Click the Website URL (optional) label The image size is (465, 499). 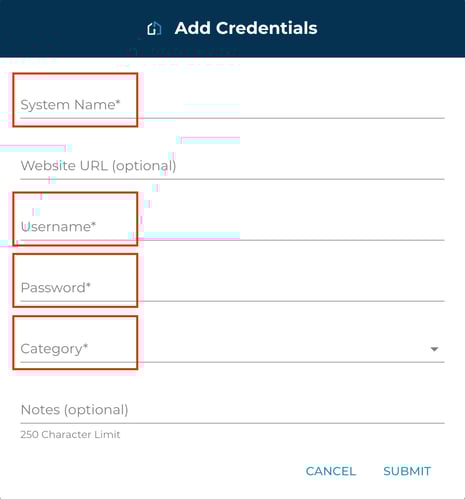point(98,166)
